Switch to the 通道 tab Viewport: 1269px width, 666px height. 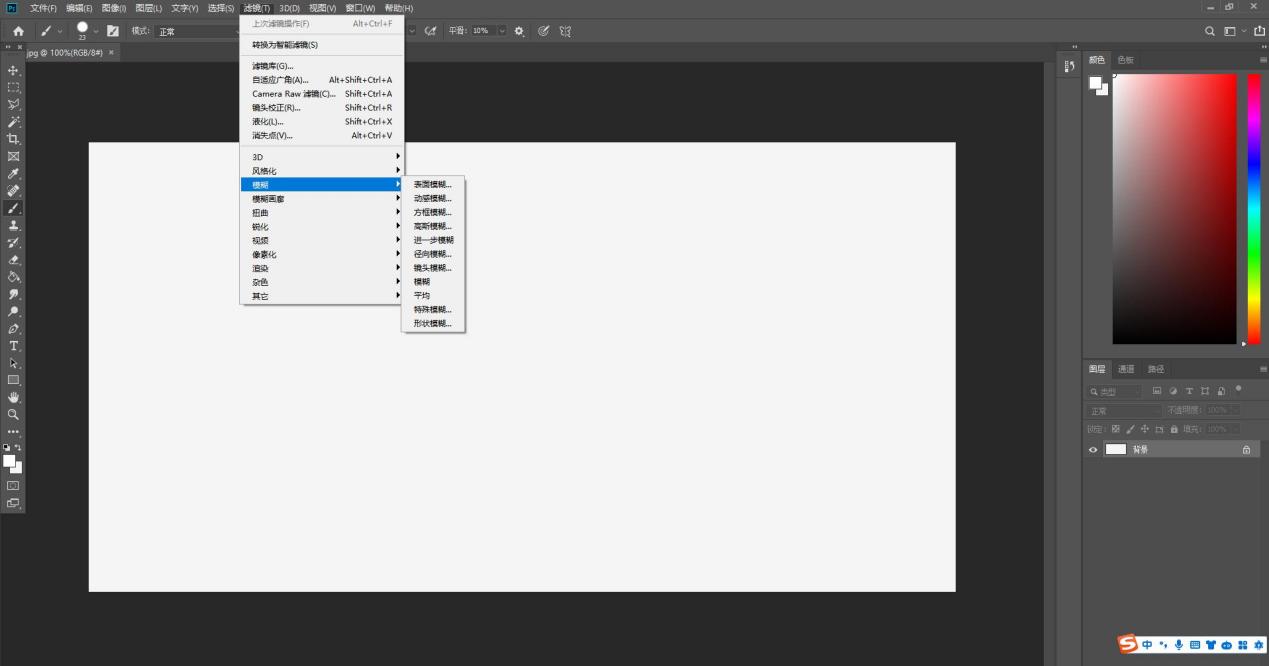pos(1126,369)
